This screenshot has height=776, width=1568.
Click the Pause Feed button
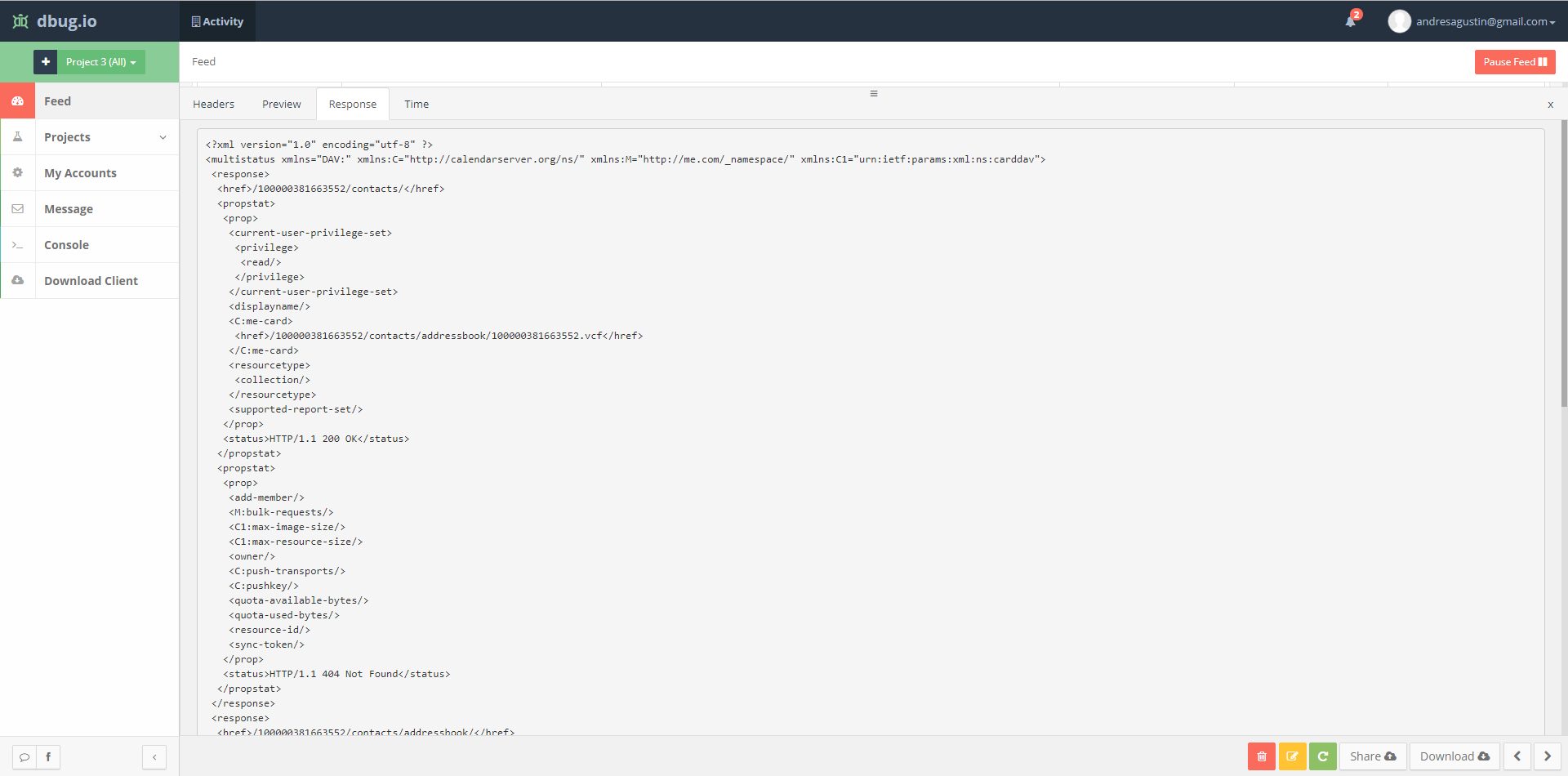tap(1515, 62)
